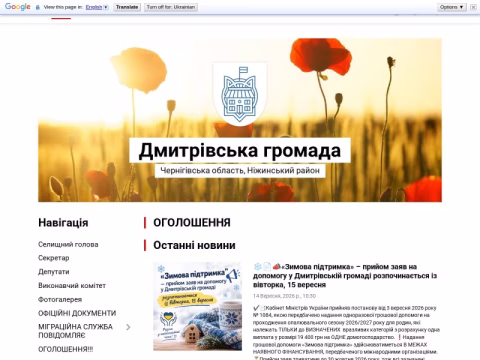Click Turn off for: Ukrainian button

[171, 7]
